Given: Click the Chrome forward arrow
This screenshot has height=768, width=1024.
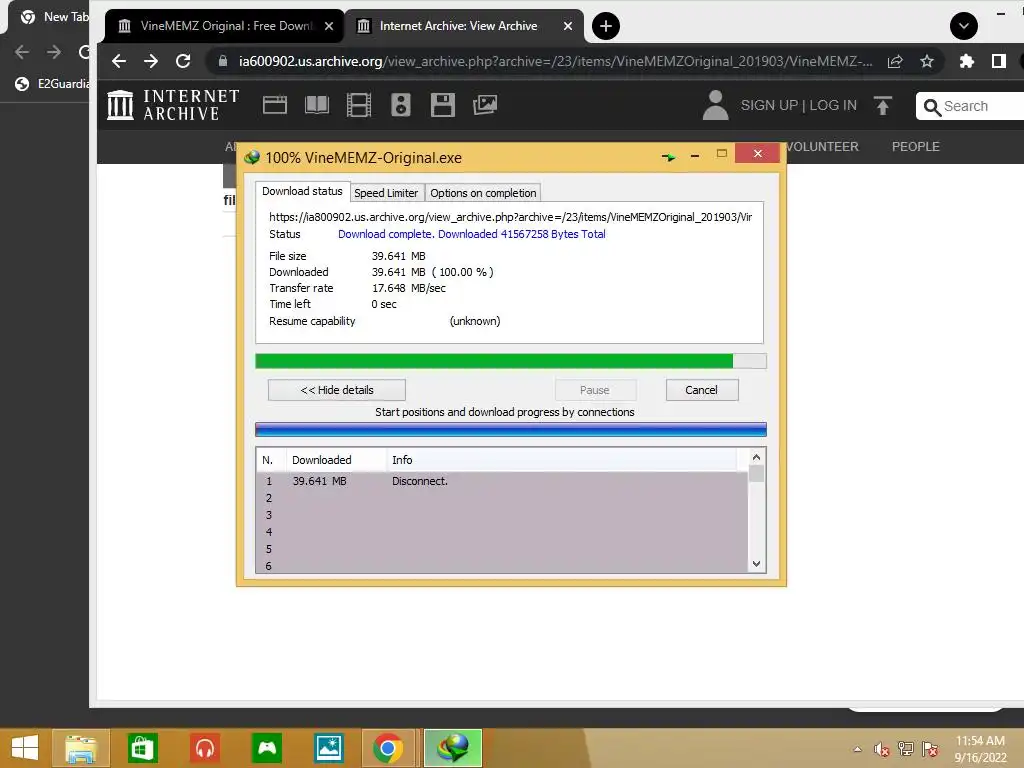Looking at the screenshot, I should click(x=151, y=61).
